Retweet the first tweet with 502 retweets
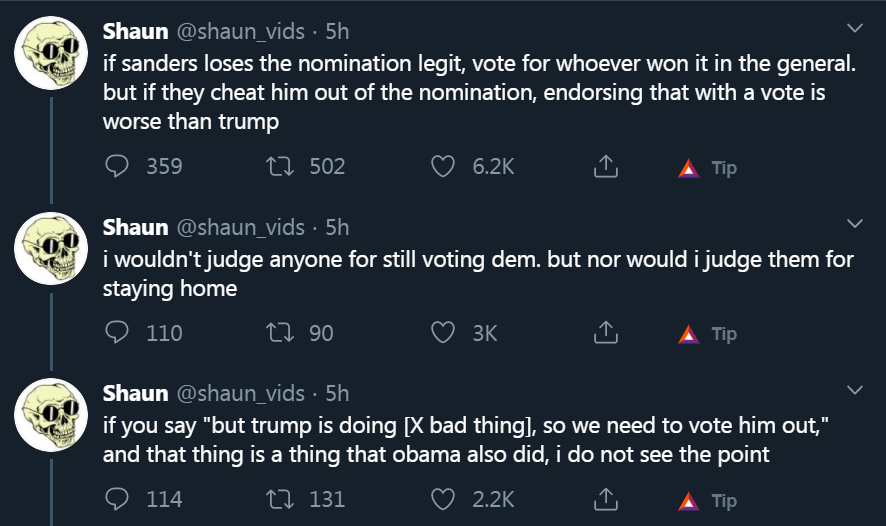This screenshot has width=886, height=526. pos(280,166)
